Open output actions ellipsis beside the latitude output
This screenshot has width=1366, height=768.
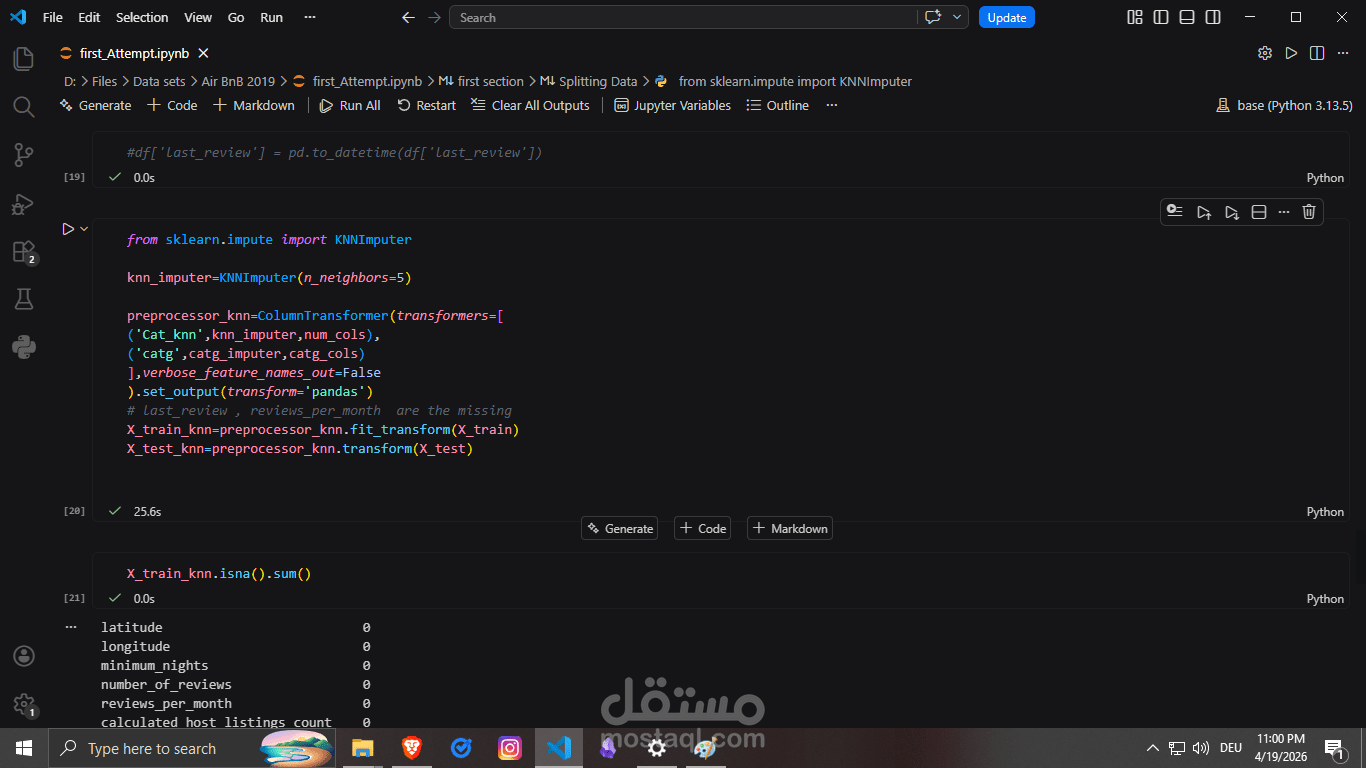(x=70, y=627)
